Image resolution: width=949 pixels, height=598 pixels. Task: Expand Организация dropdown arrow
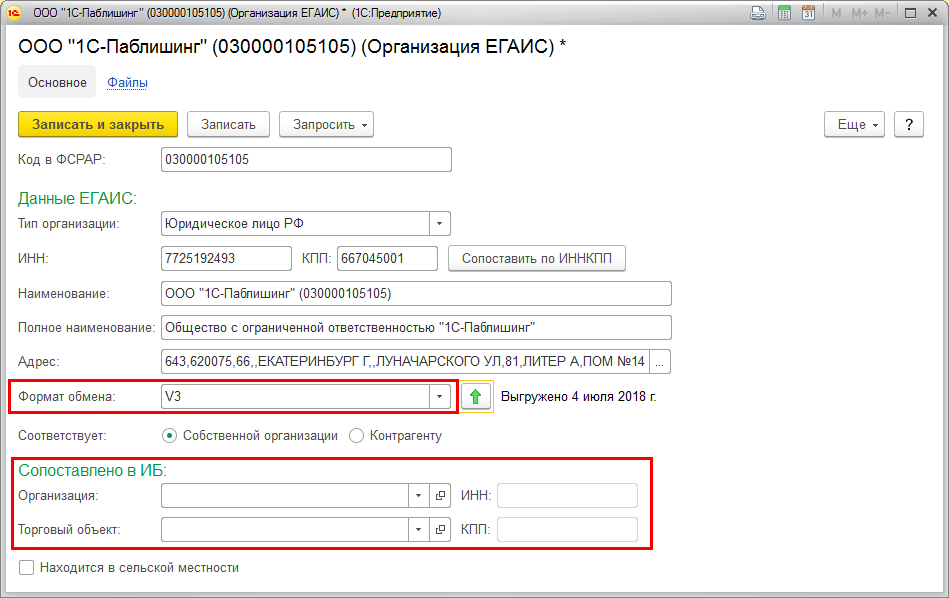click(x=418, y=496)
